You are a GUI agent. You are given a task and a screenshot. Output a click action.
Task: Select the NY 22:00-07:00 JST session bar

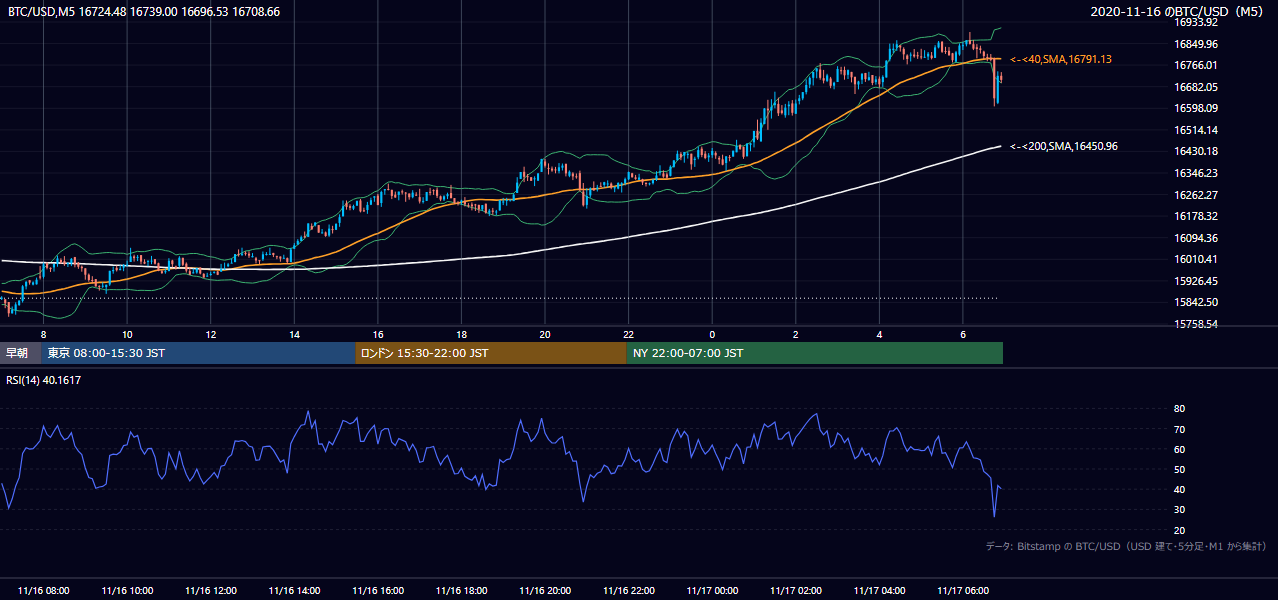(815, 353)
